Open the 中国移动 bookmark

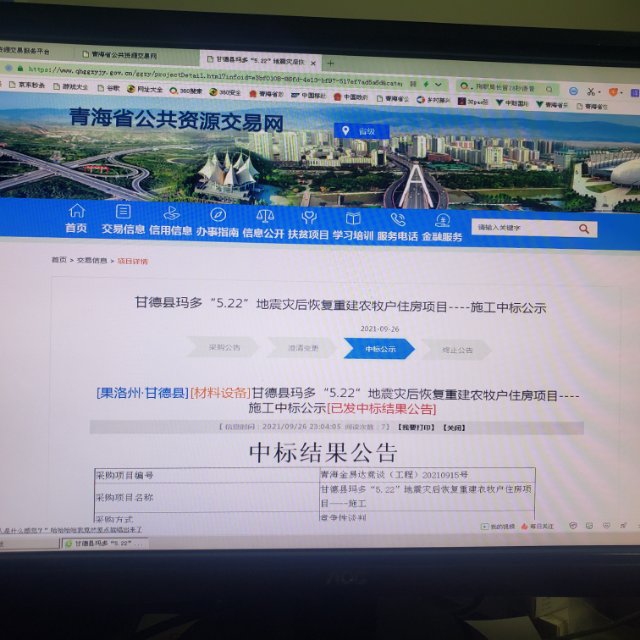coord(309,95)
